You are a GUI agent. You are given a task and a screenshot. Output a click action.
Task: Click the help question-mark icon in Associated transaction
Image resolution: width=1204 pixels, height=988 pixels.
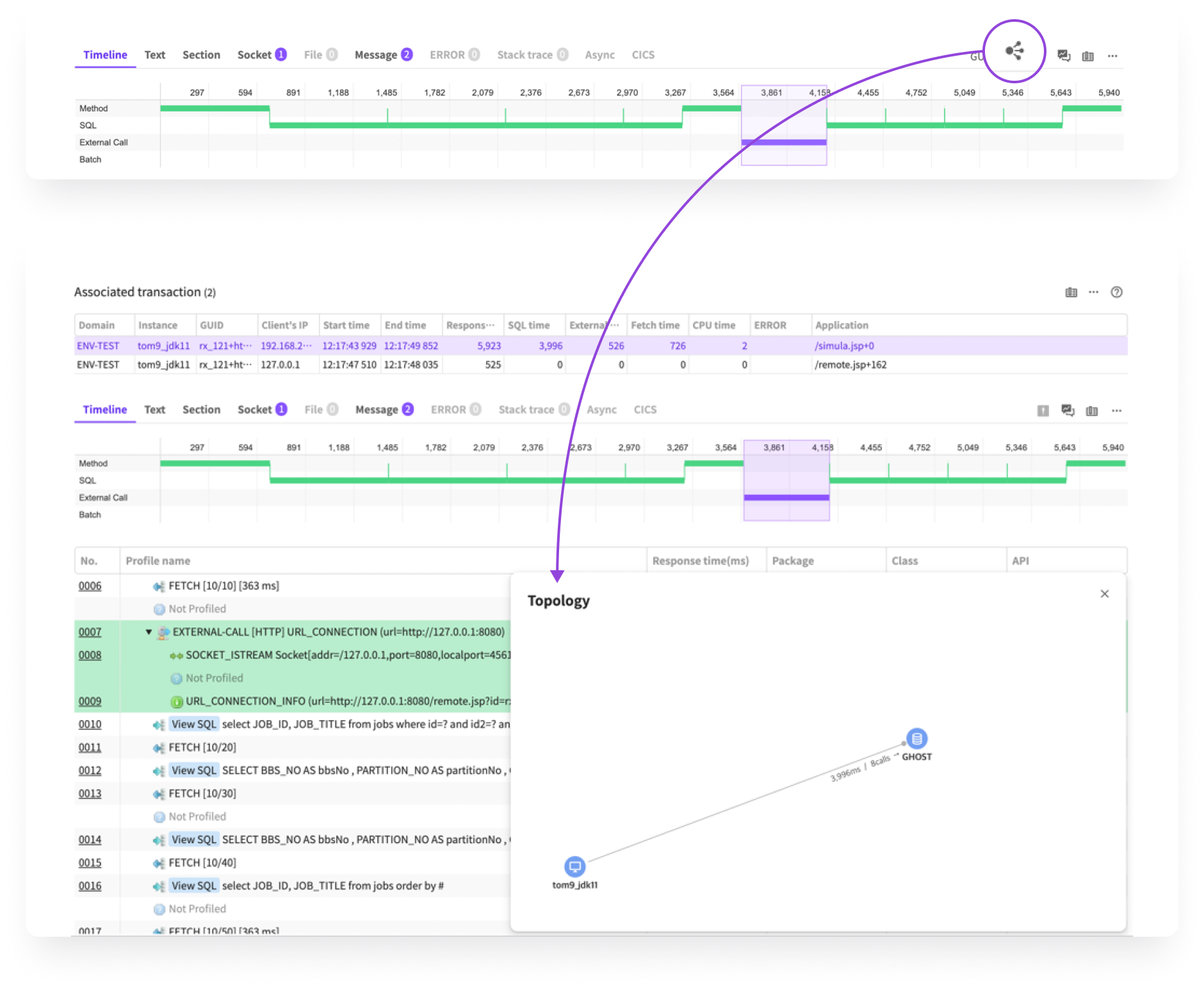pyautogui.click(x=1116, y=292)
